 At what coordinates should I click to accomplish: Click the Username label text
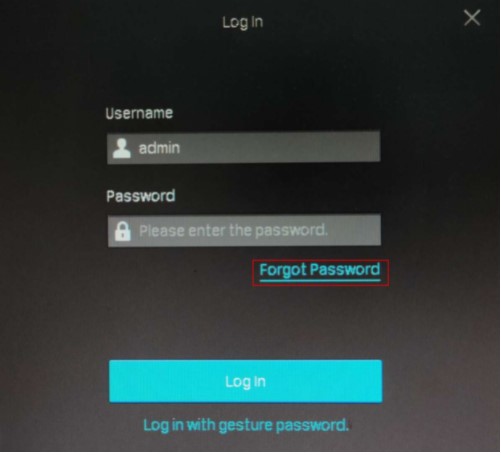[x=139, y=113]
